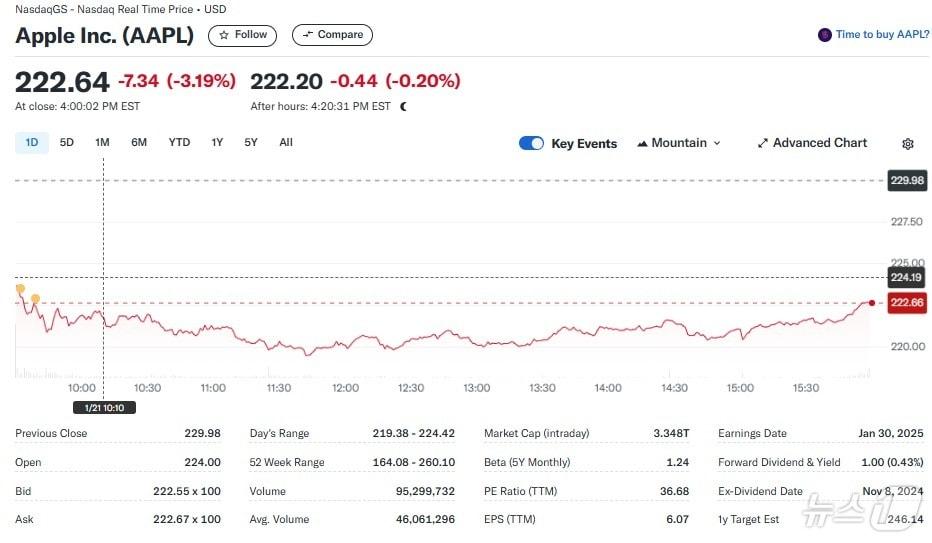The image size is (932, 543).
Task: Click the first yellow key event marker
Action: pos(20,288)
